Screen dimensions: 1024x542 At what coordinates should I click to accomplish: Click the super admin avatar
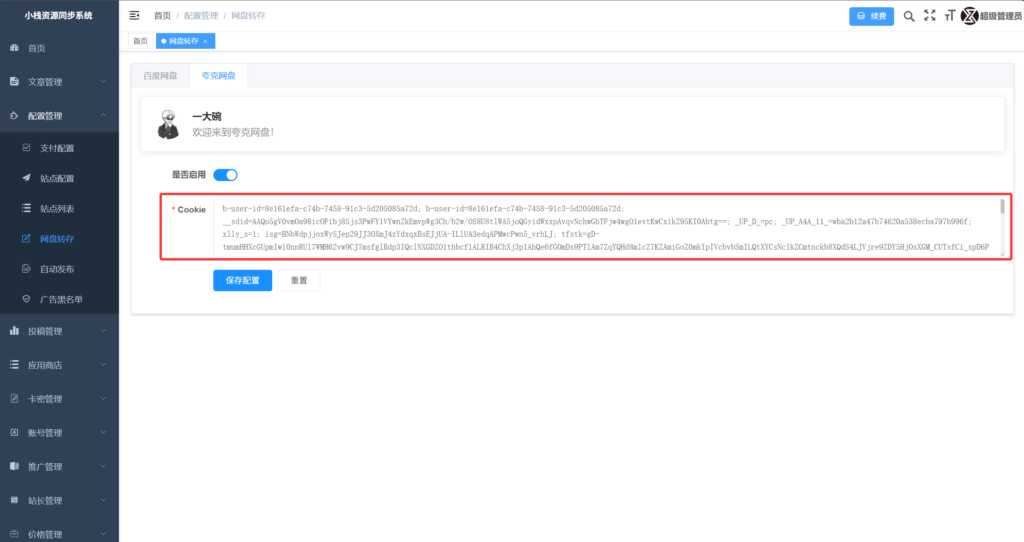pos(969,16)
